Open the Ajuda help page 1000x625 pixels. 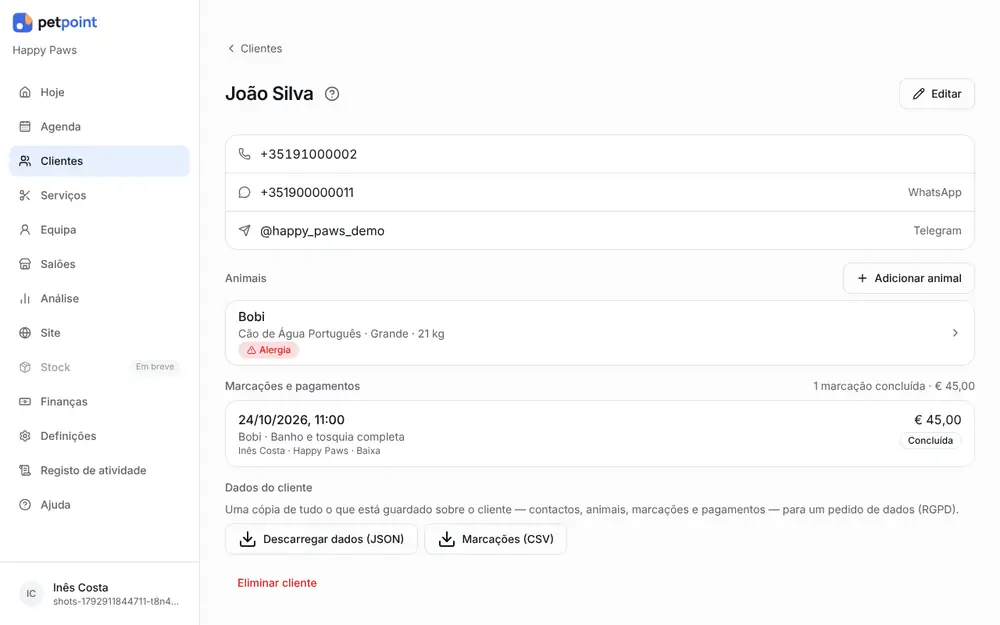pyautogui.click(x=99, y=505)
